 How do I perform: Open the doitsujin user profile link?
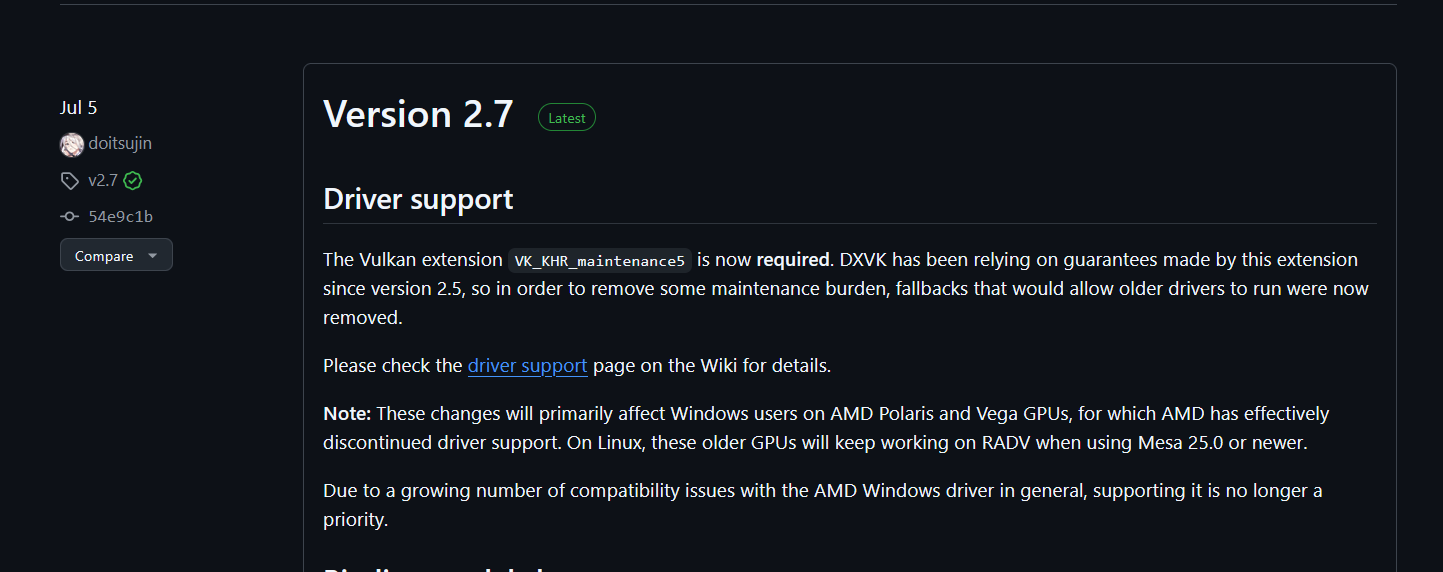tap(120, 144)
